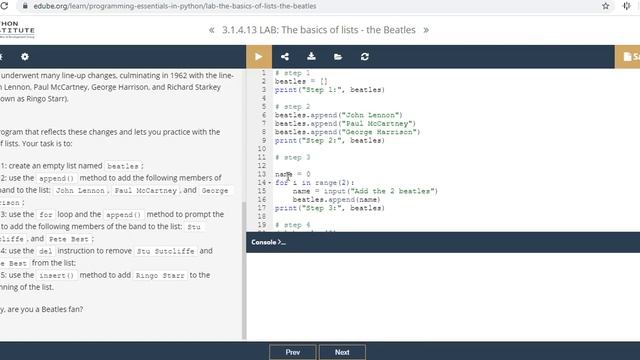640x360 pixels.
Task: Click the append 'Paul McCartney' code line
Action: (345, 124)
